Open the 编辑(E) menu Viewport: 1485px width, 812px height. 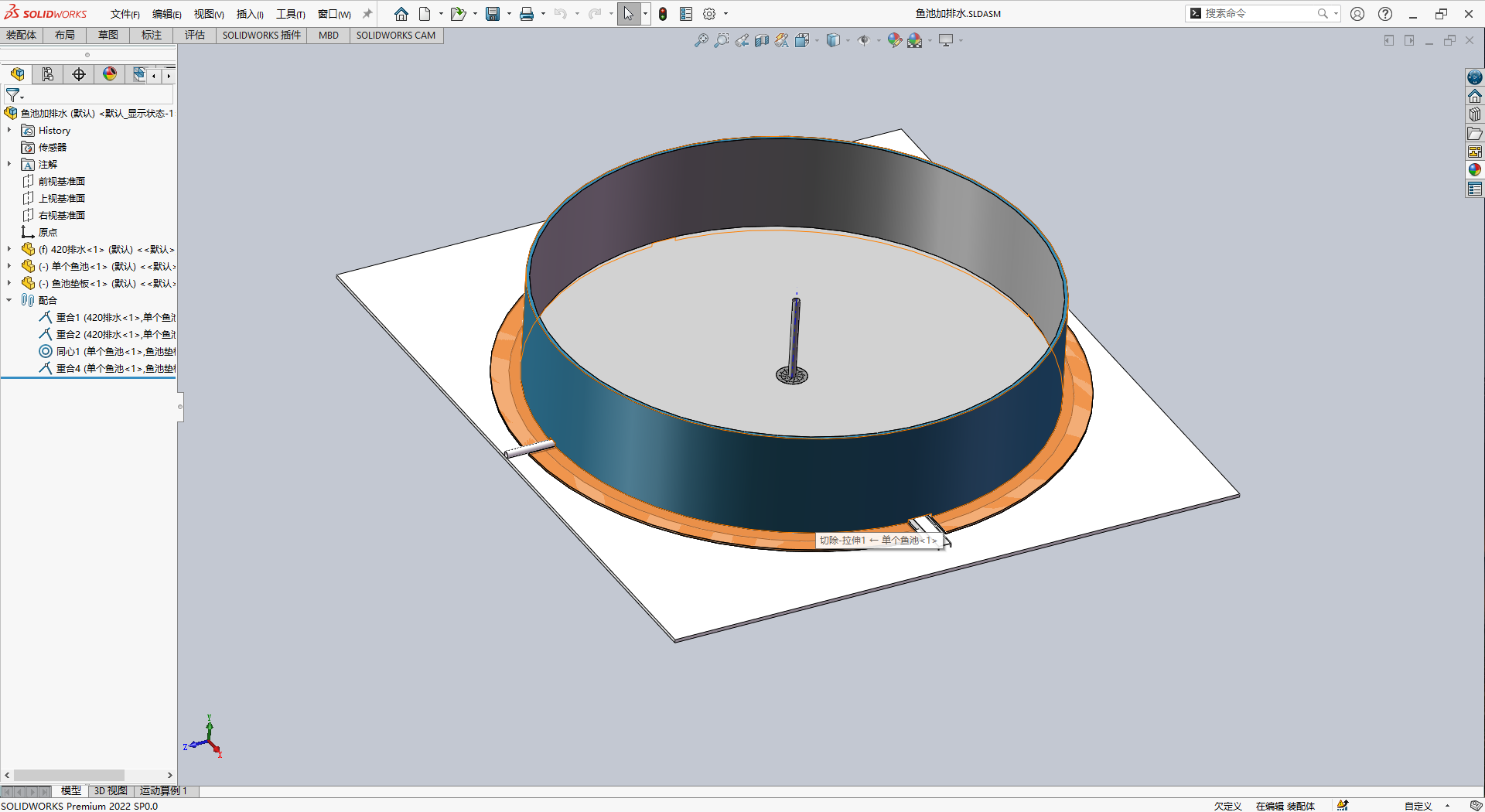coord(166,14)
